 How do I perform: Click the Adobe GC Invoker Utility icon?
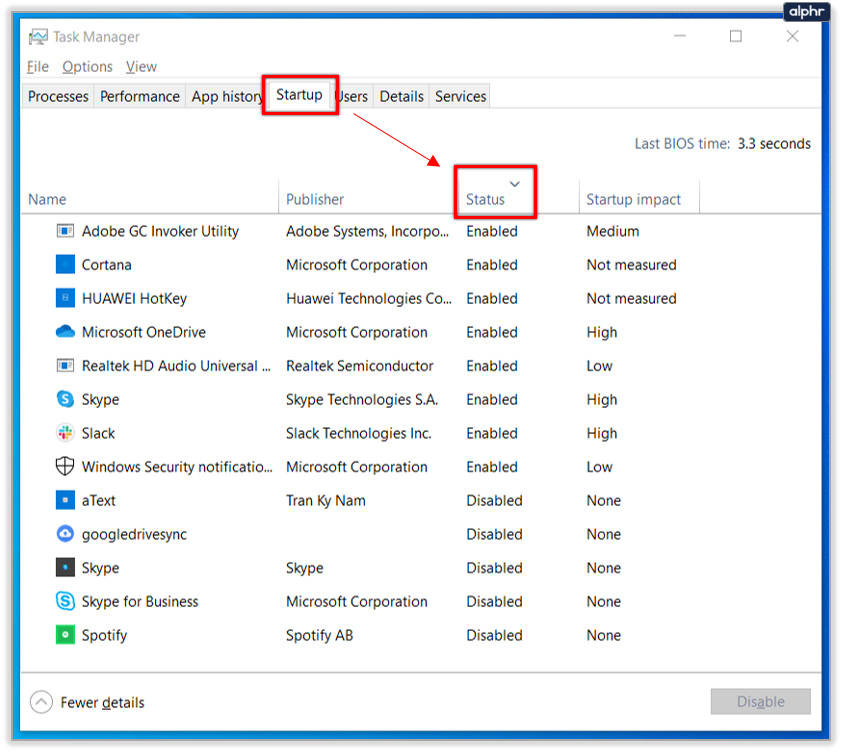tap(65, 231)
